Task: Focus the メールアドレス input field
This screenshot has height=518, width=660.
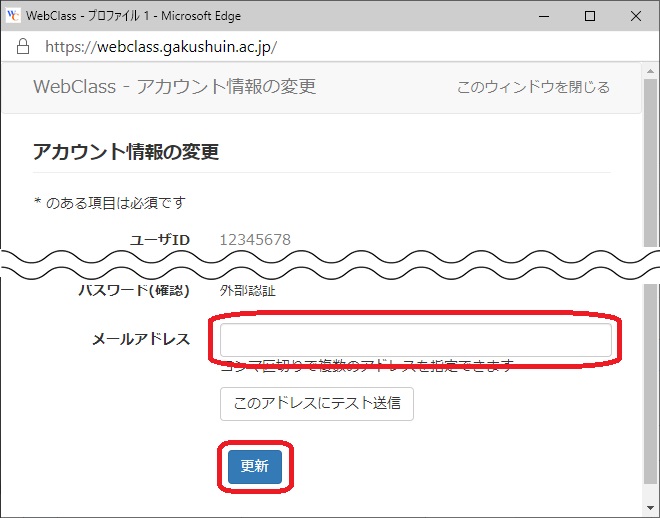Action: (x=415, y=340)
